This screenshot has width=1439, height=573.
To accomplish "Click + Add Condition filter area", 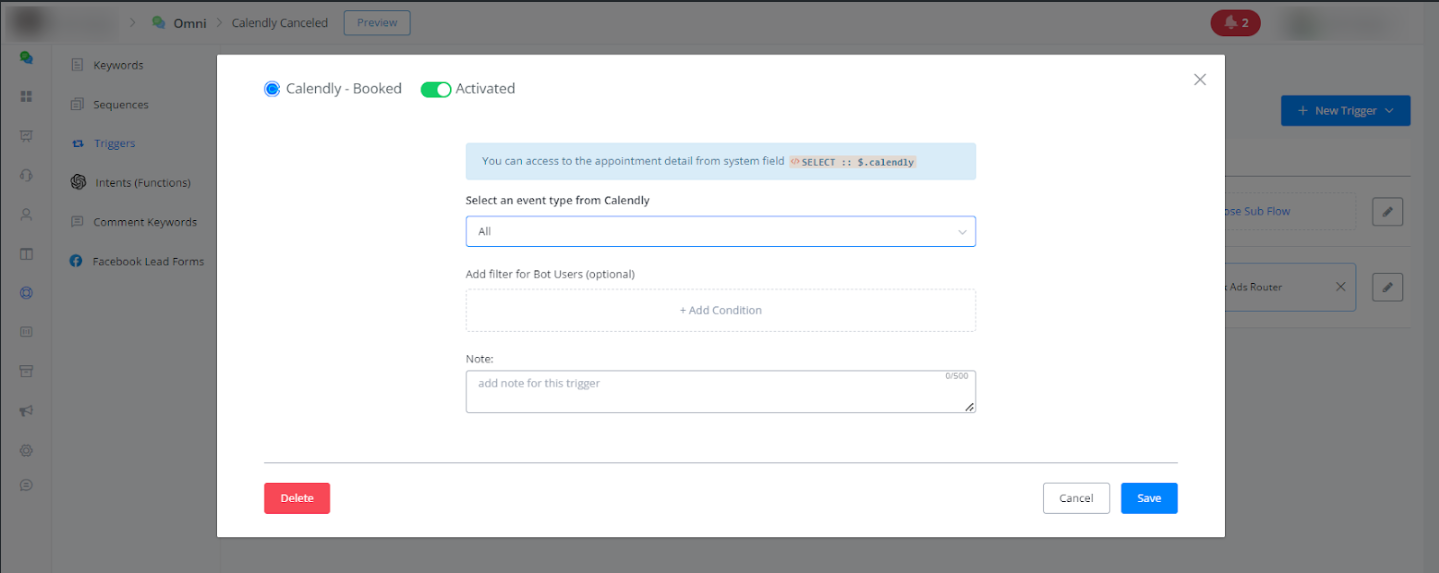I will click(720, 310).
